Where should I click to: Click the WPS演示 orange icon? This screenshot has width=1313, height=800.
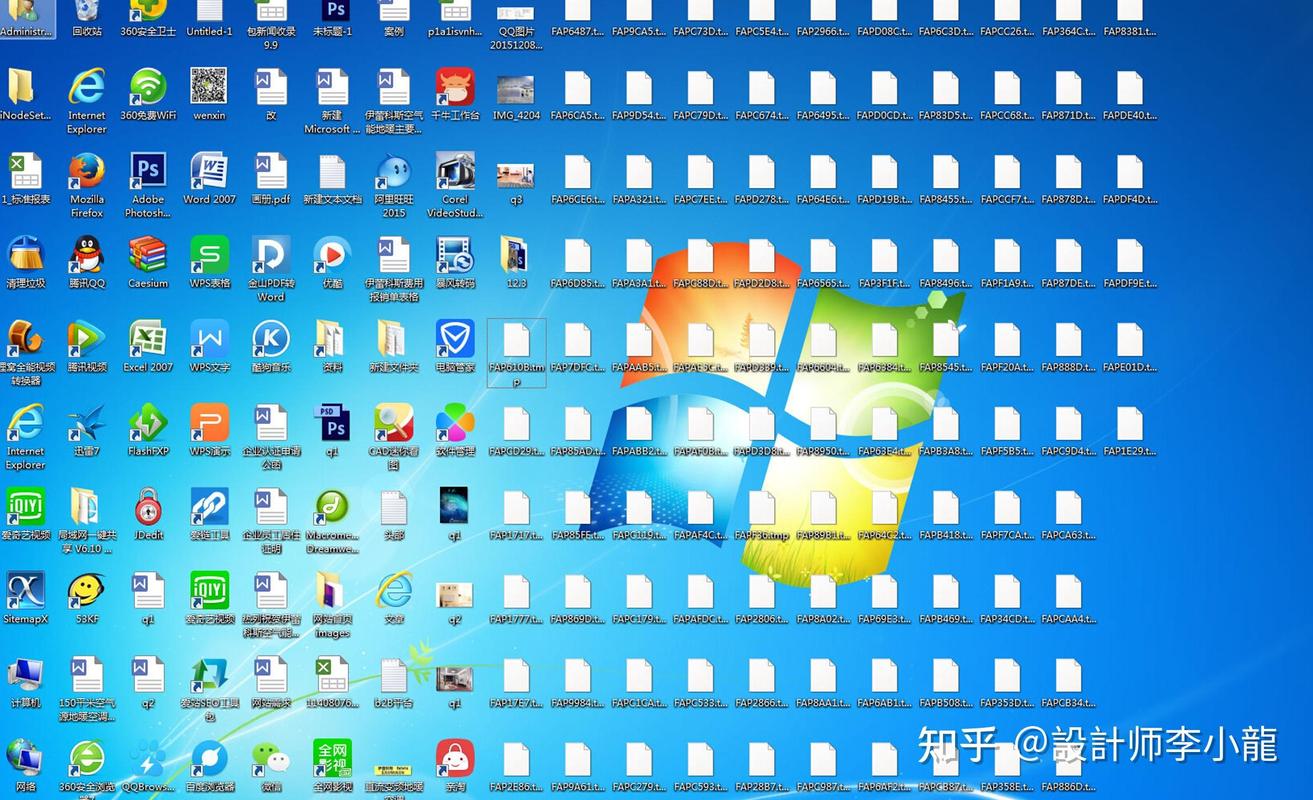(210, 423)
